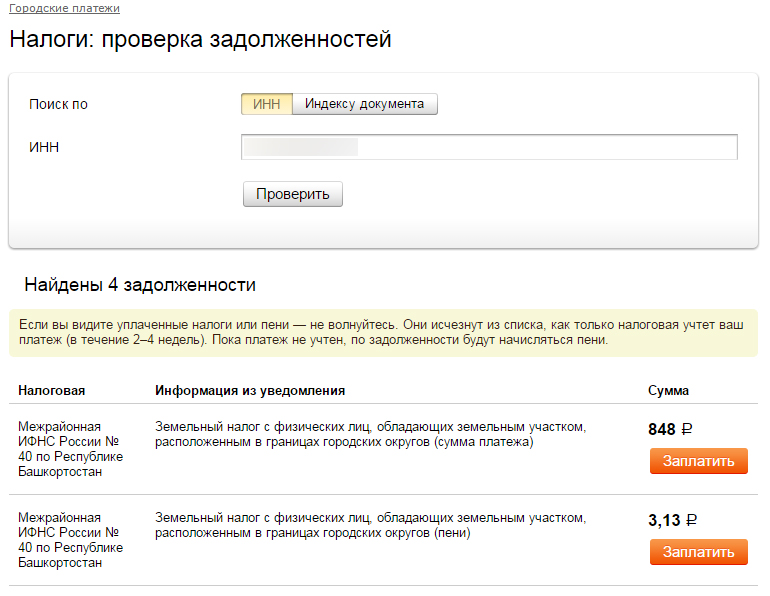Click the Проверить button
This screenshot has height=596, width=770.
(x=293, y=194)
